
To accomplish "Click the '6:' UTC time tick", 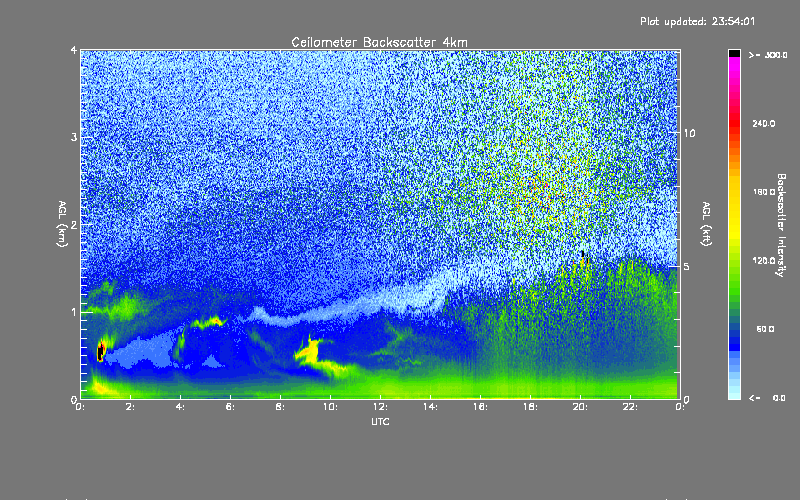I will point(230,407).
